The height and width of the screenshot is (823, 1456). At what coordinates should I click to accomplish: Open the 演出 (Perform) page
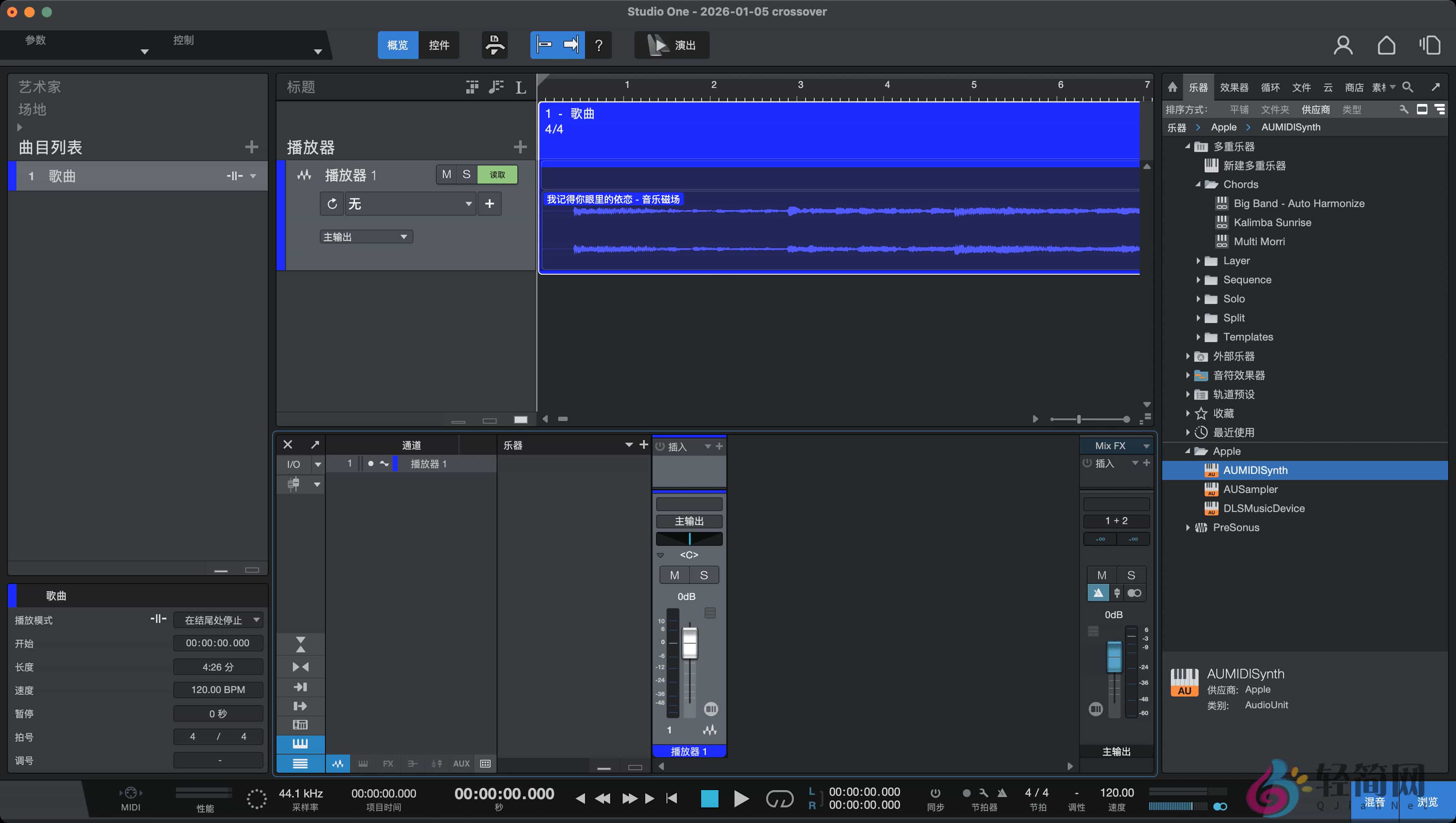coord(672,45)
